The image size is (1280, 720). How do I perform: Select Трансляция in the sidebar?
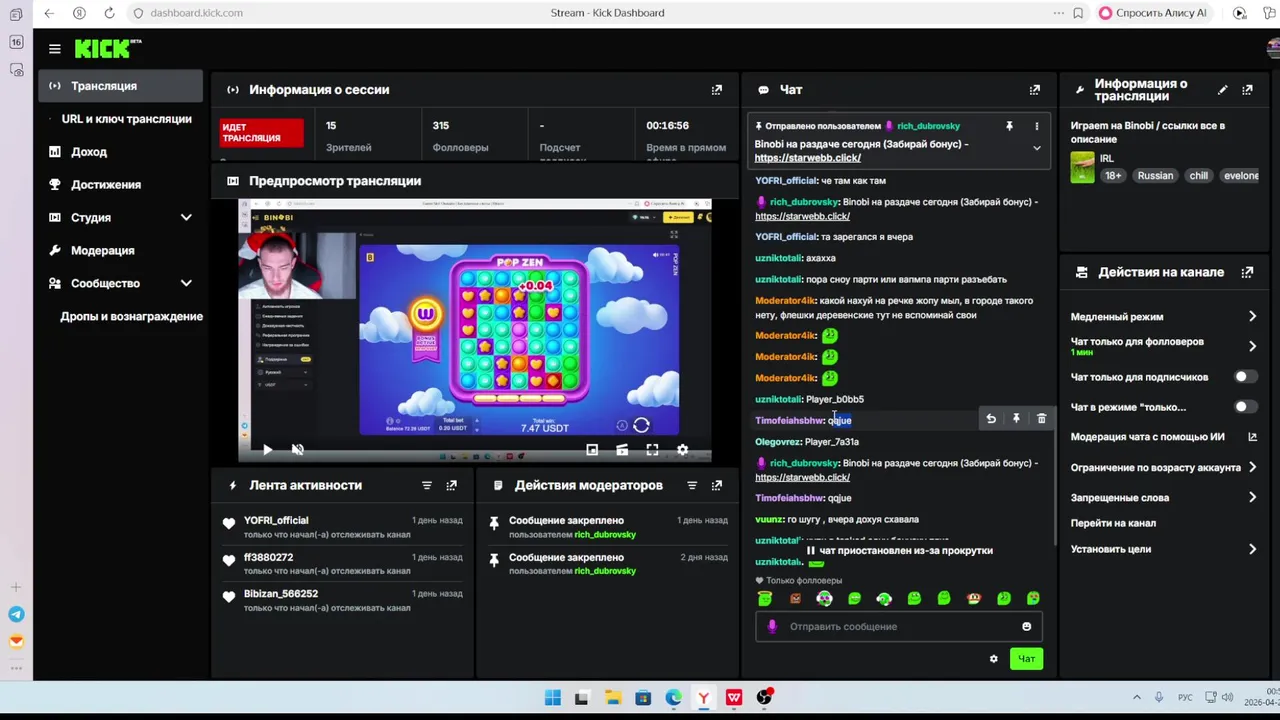pos(120,86)
